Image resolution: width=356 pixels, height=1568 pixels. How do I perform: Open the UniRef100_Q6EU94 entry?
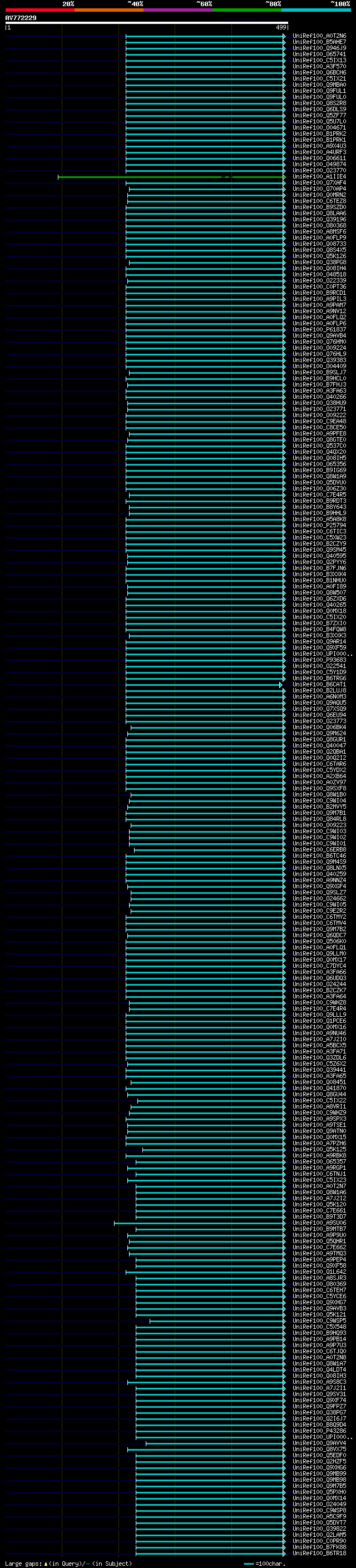pos(319,715)
